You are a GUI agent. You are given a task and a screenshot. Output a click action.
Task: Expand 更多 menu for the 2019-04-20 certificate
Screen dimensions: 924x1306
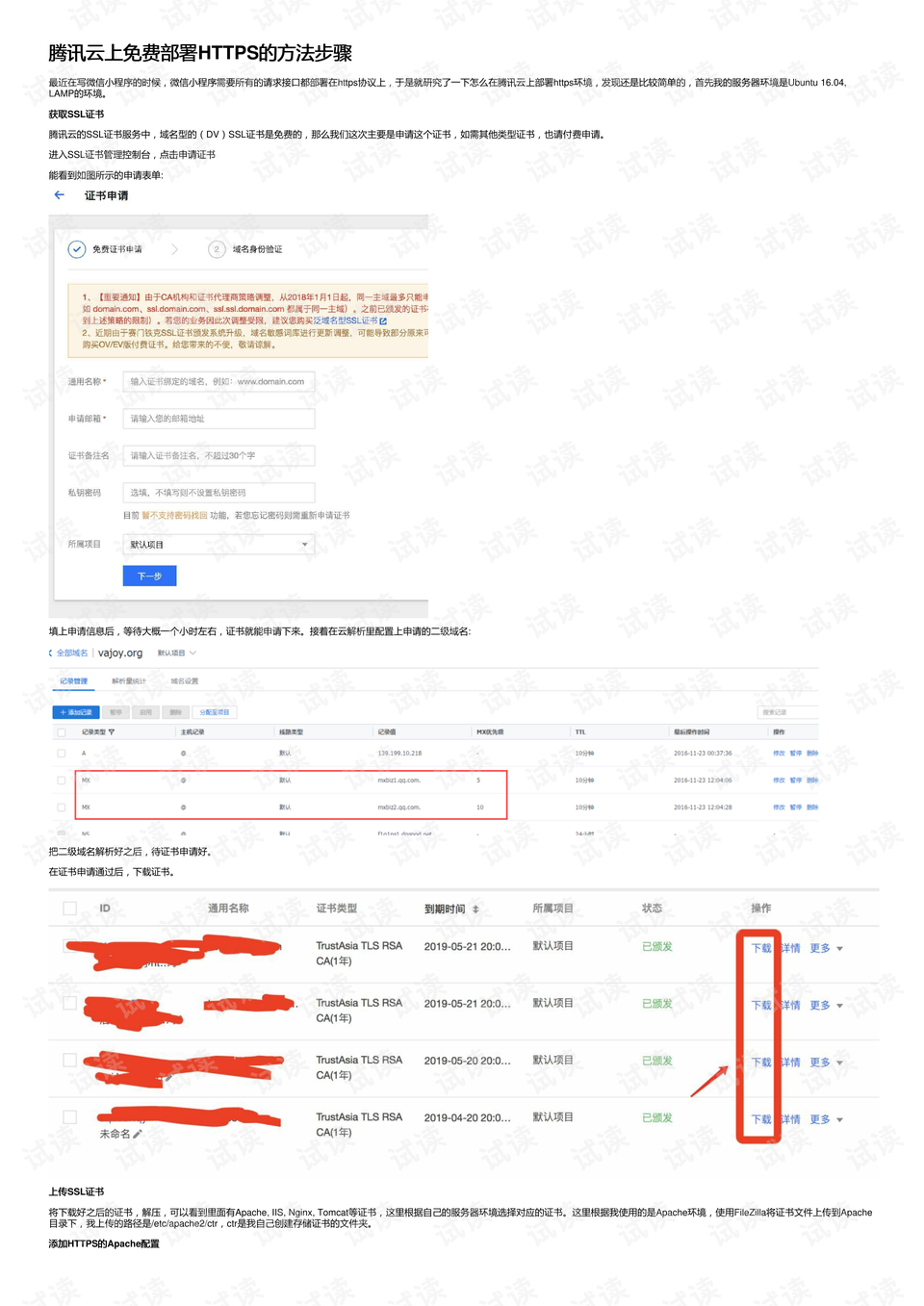pos(826,1119)
